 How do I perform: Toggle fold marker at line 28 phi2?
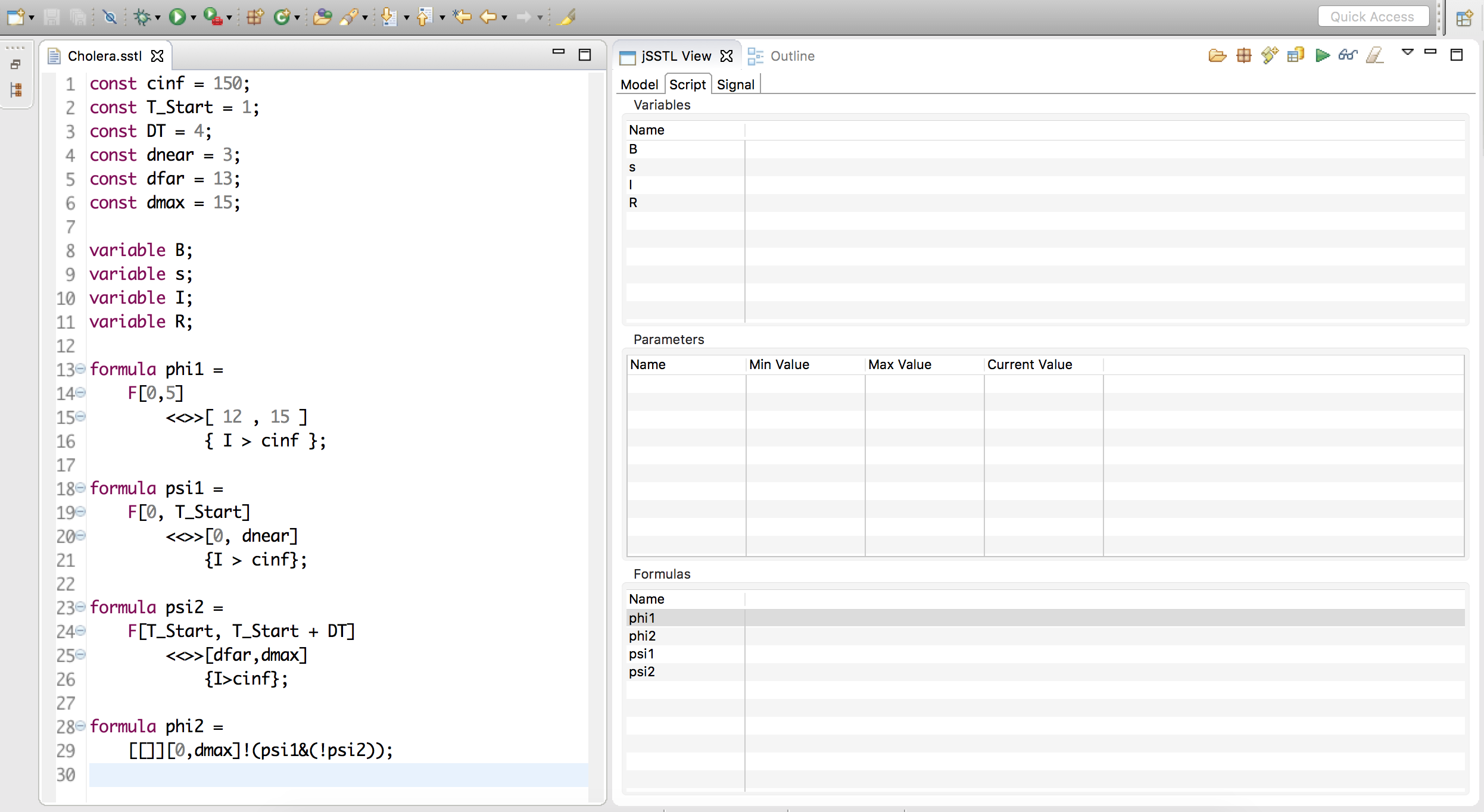(80, 726)
